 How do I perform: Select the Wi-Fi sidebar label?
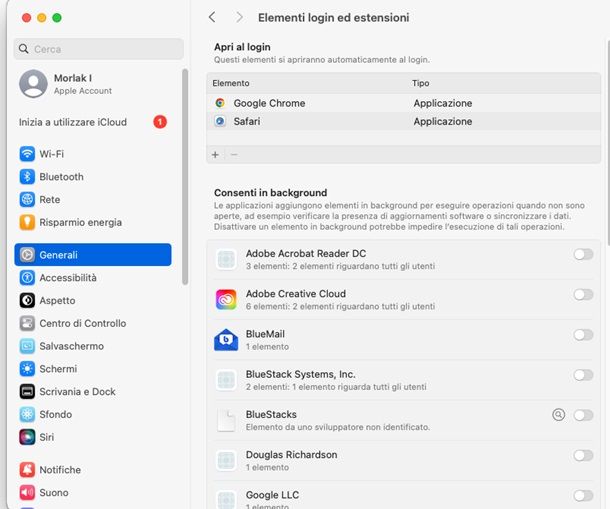52,154
